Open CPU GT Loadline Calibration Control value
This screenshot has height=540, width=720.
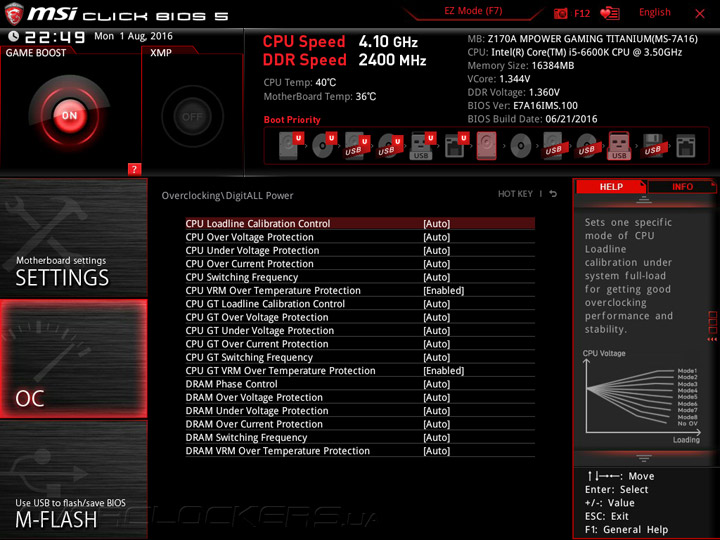click(437, 304)
